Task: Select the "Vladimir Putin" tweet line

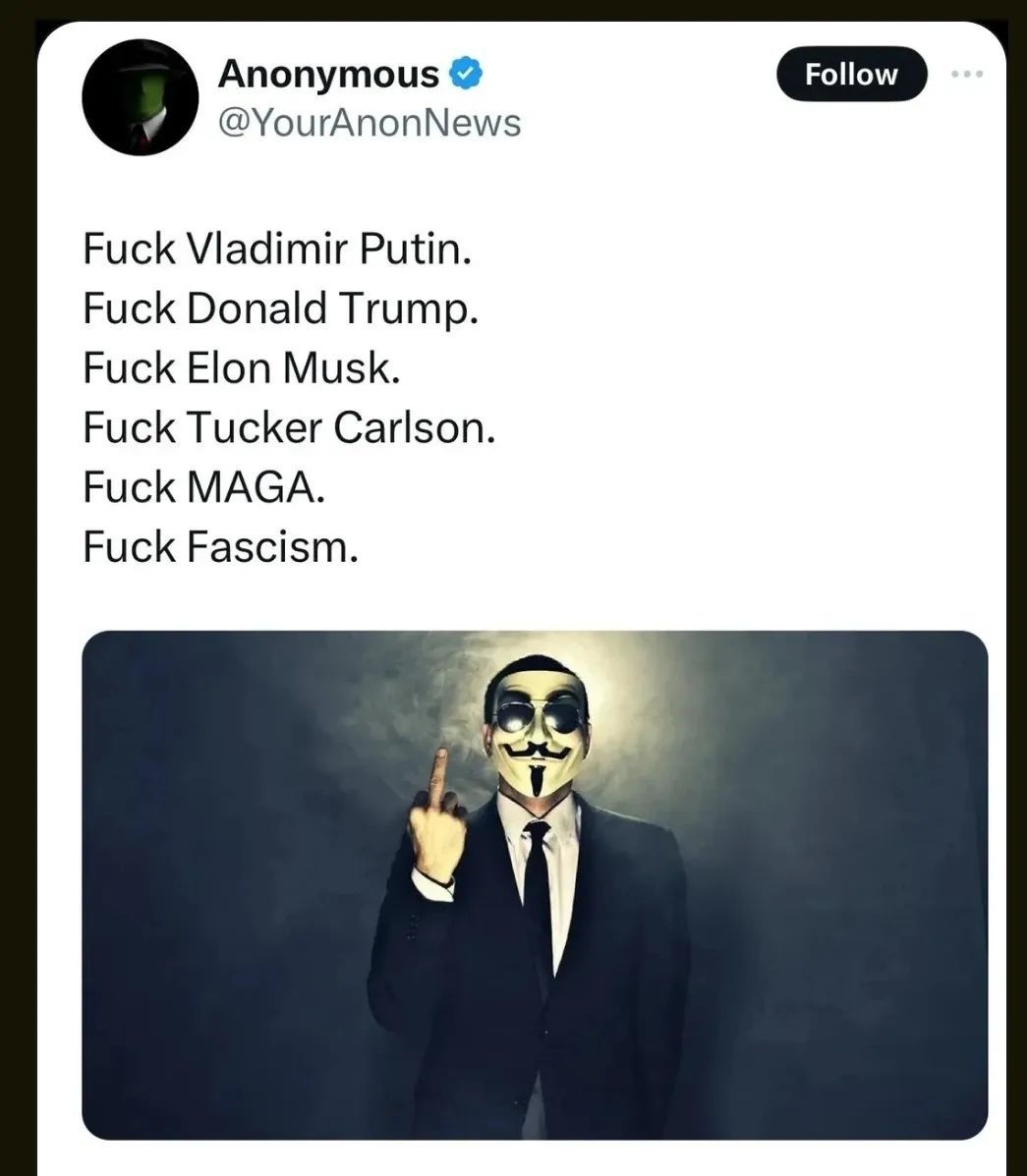Action: 277,249
